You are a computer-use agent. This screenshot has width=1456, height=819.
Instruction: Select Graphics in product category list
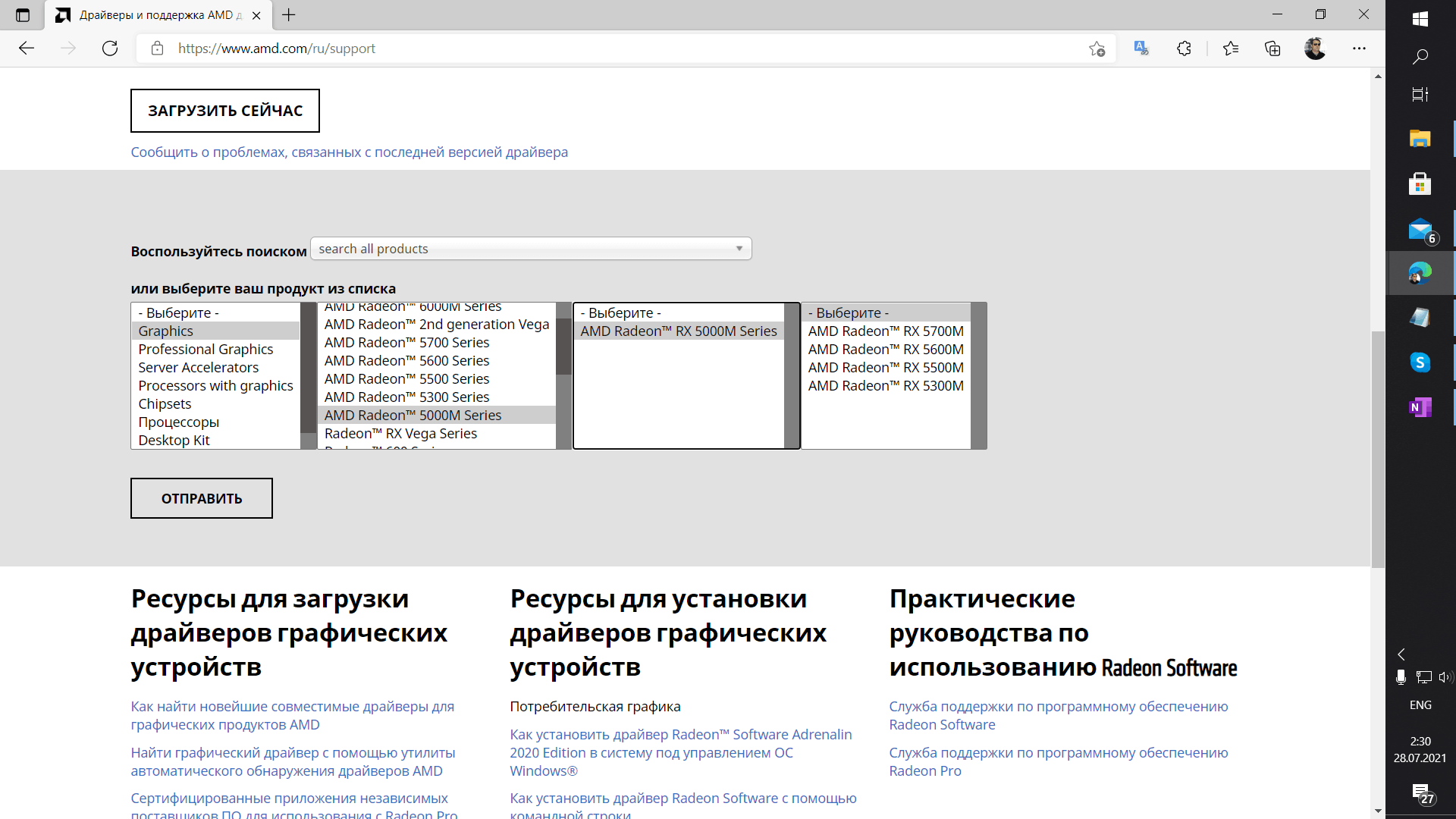pos(216,331)
